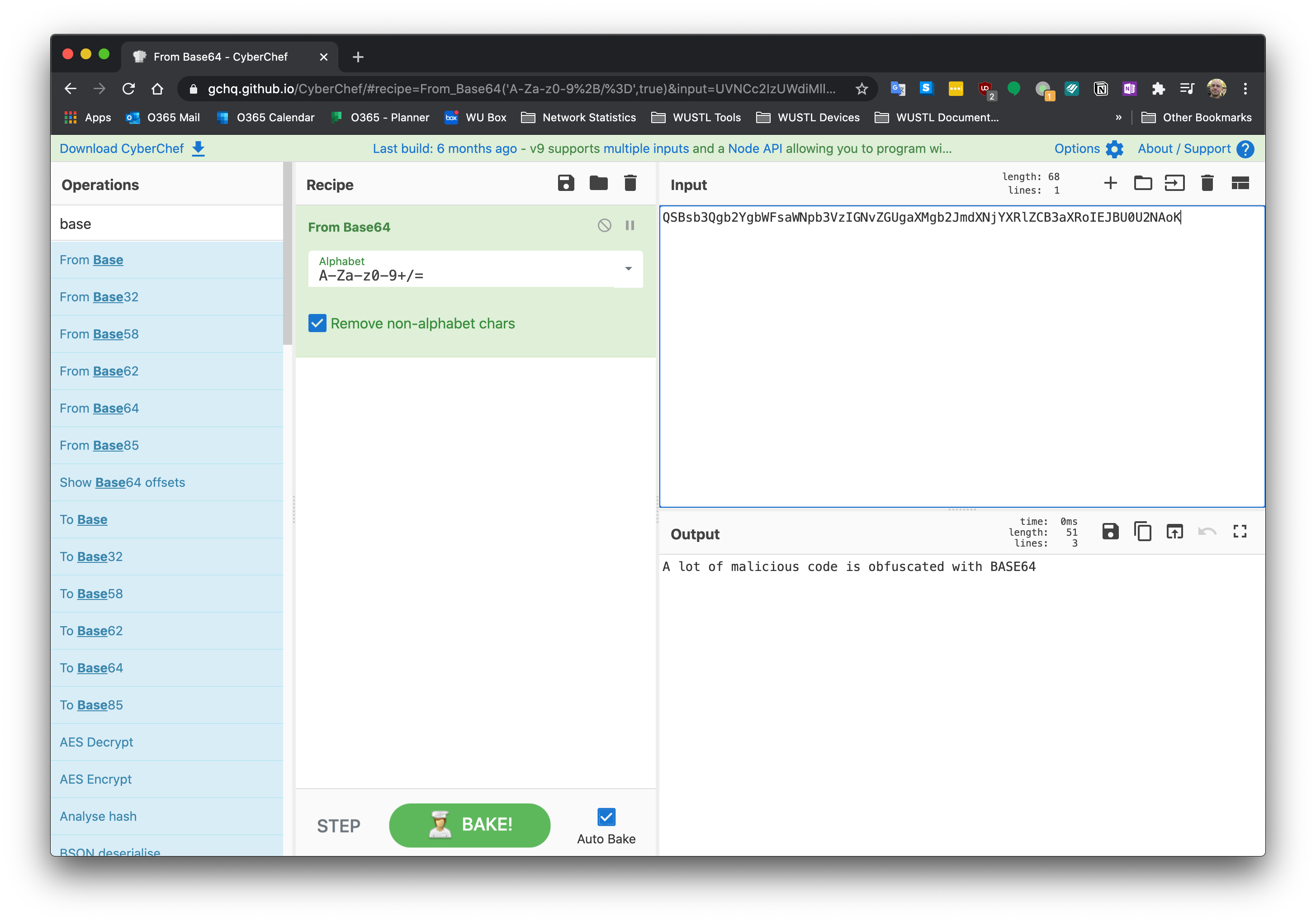
Task: Clear the recipe with trash icon
Action: point(630,183)
